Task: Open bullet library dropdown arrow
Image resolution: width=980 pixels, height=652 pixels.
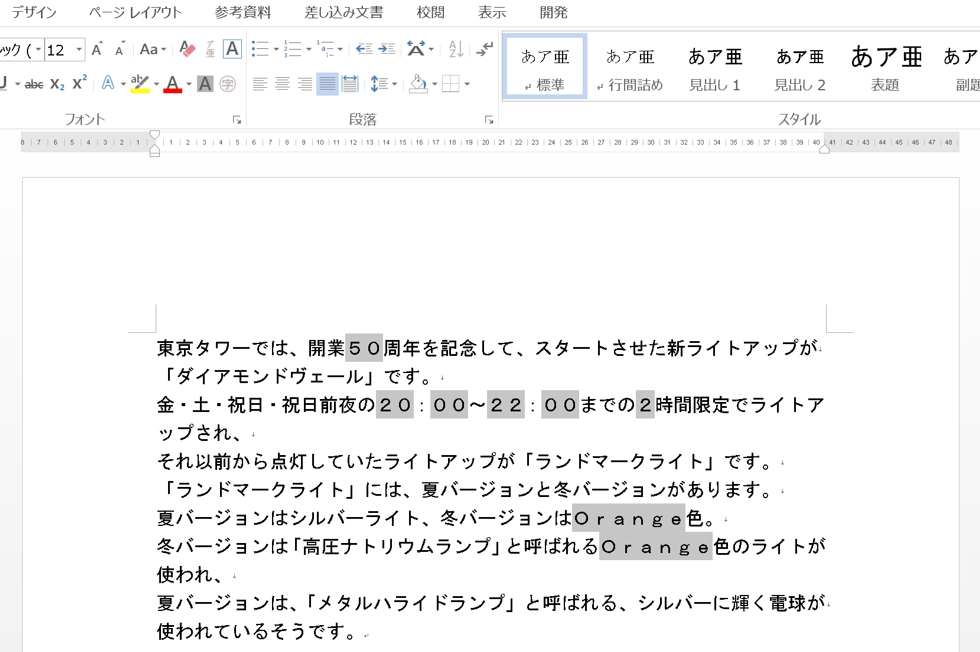Action: click(x=276, y=49)
